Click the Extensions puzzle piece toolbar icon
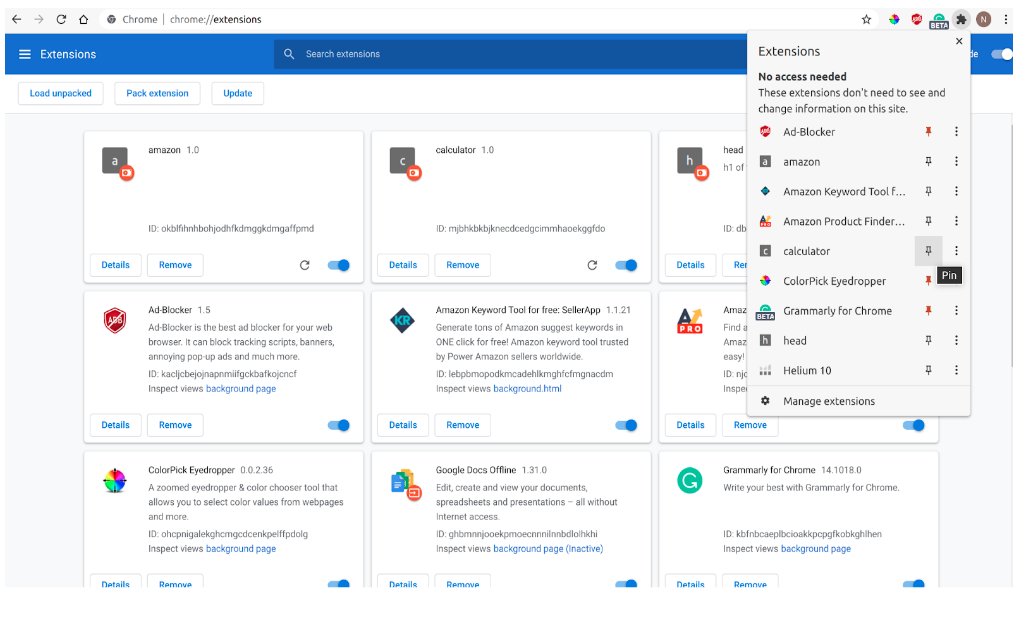1013x618 pixels. (x=961, y=18)
